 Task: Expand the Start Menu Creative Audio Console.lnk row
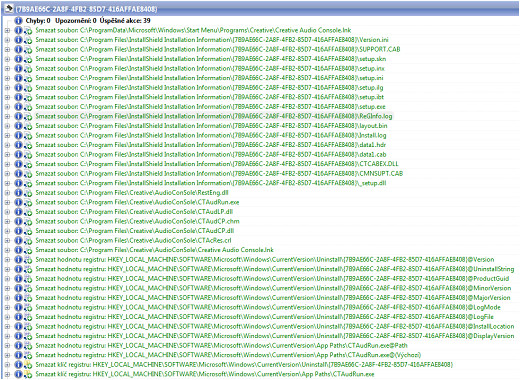tap(7, 30)
